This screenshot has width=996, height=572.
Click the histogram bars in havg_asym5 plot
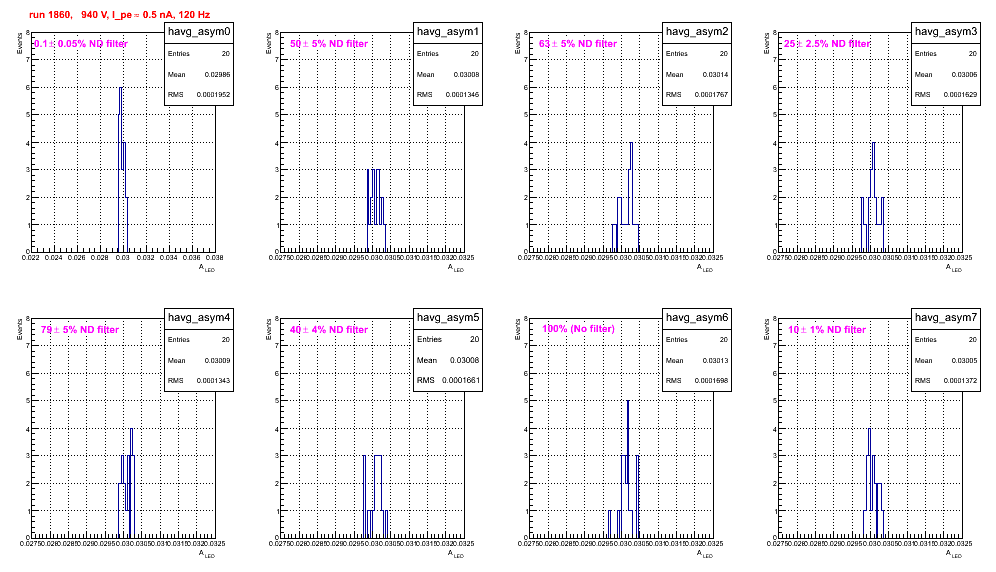[x=375, y=496]
